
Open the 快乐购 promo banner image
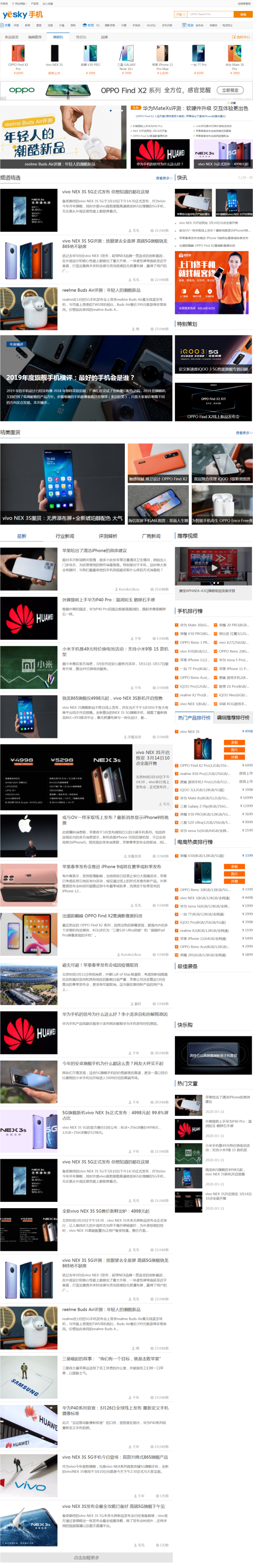click(x=213, y=1055)
